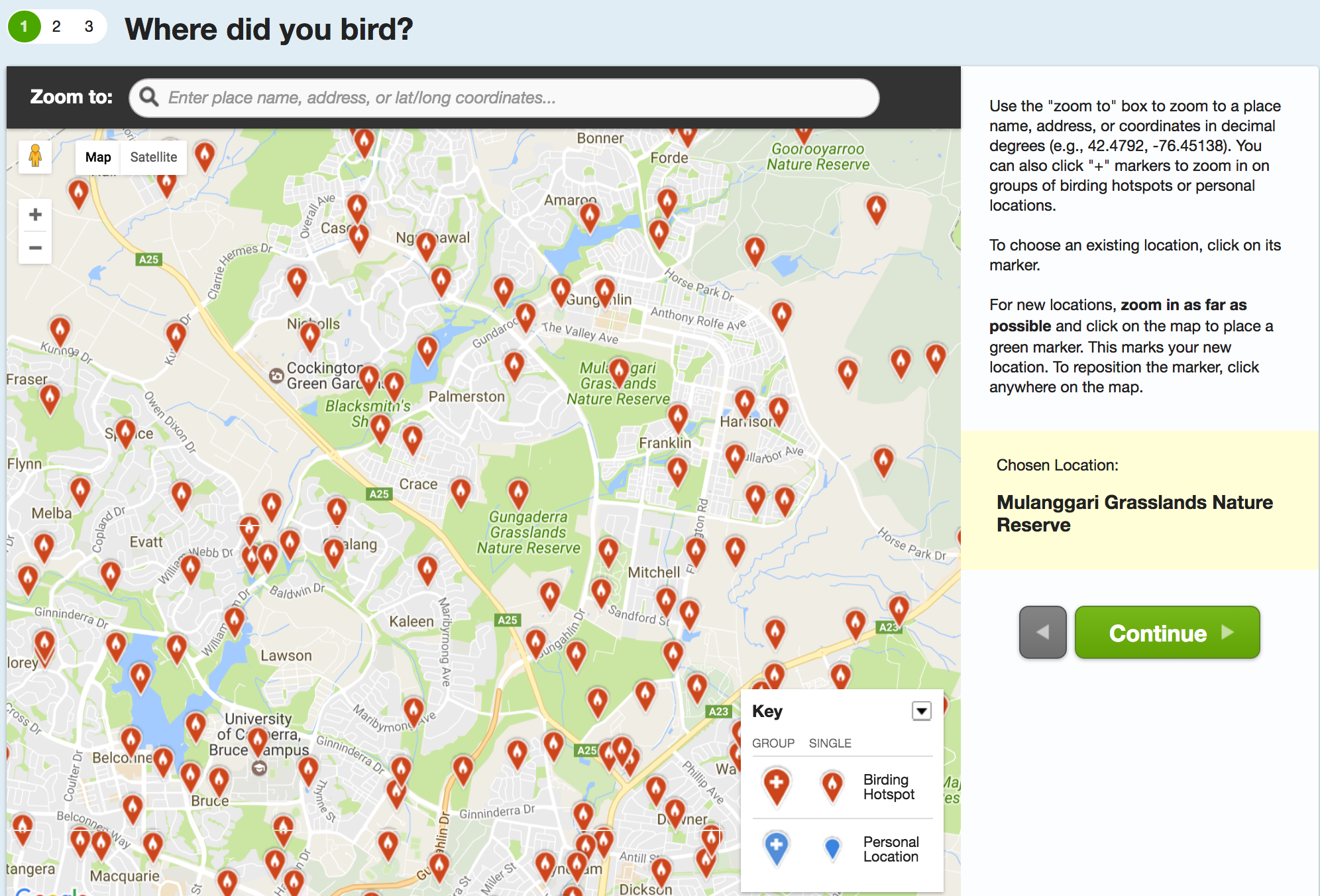Select hotspot marker on University of Canberra label

click(257, 741)
